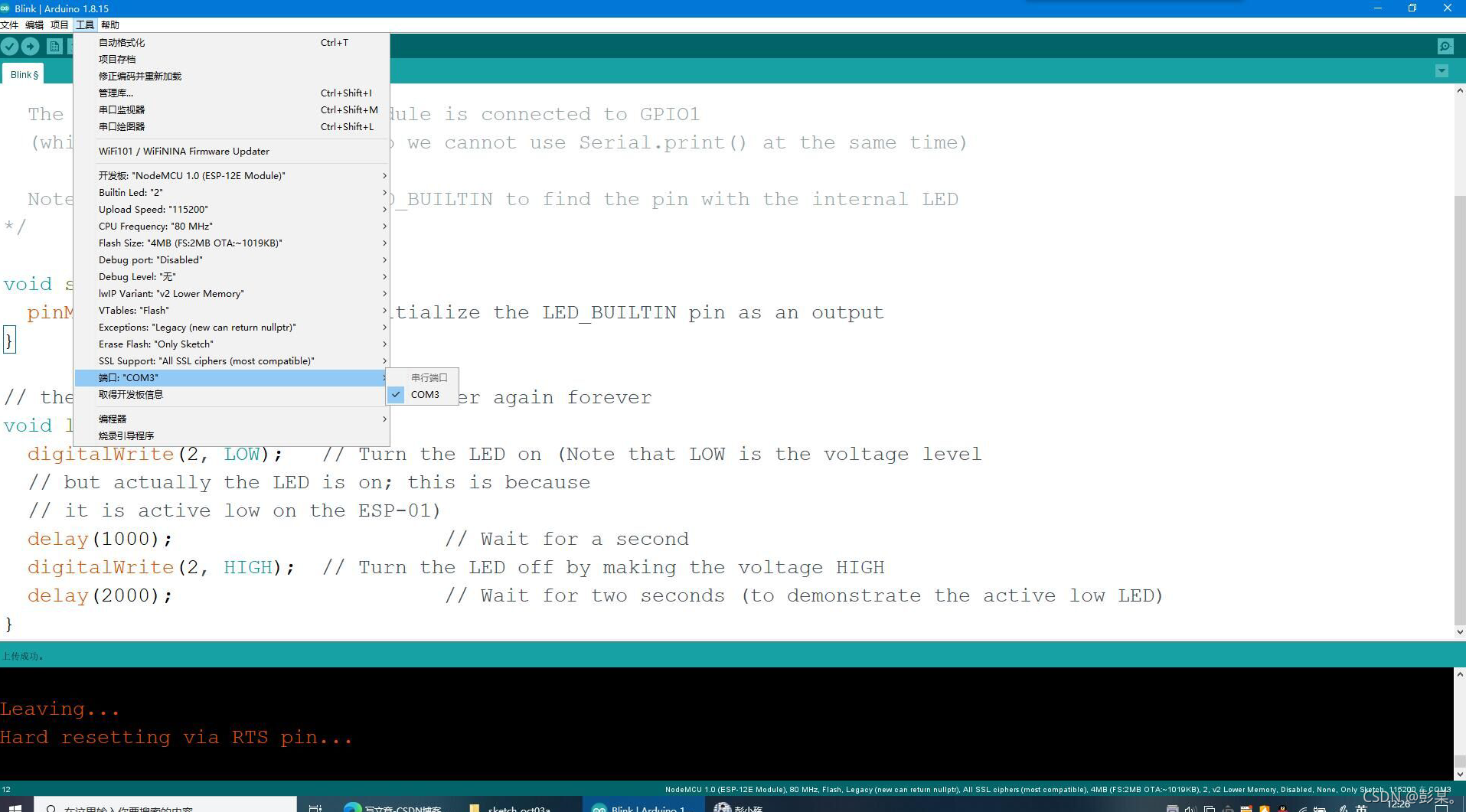
Task: Click the delay(1000) code line
Action: (x=100, y=540)
